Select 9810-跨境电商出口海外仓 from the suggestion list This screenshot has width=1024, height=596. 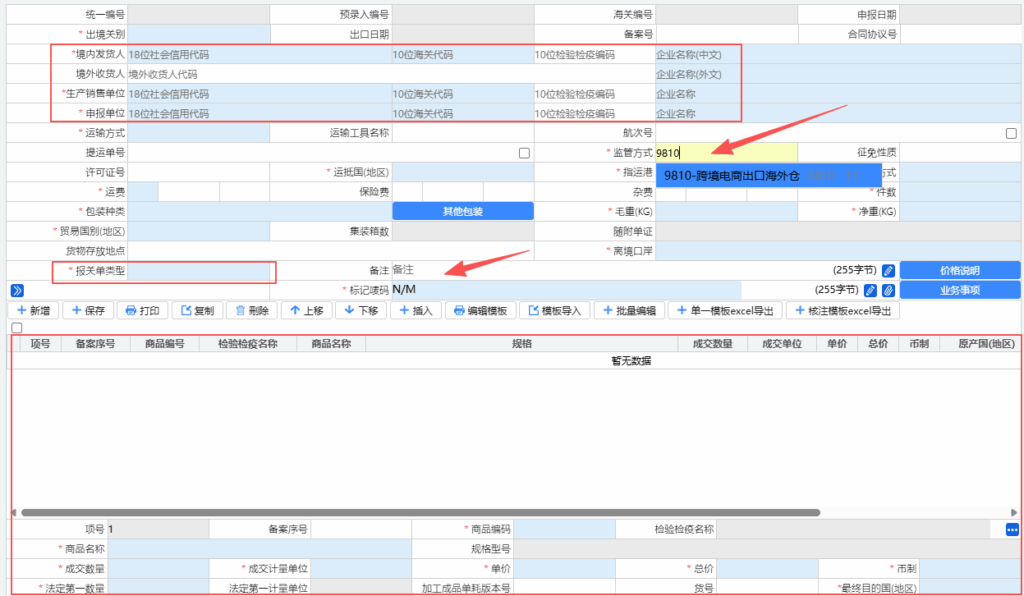pos(732,176)
